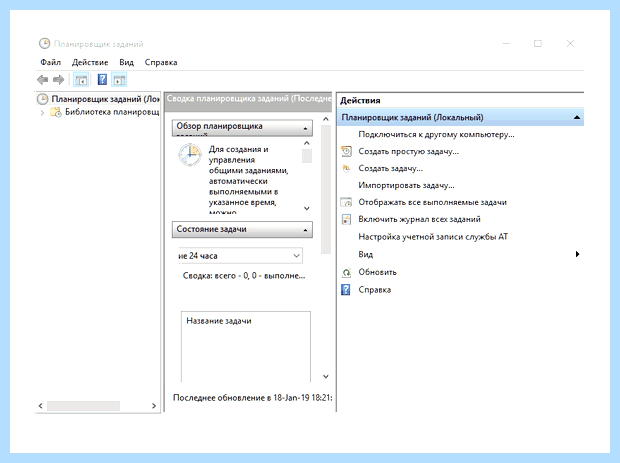Viewport: 620px width, 463px height.
Task: Click the overview text scrollbar thumb
Action: pos(307,156)
